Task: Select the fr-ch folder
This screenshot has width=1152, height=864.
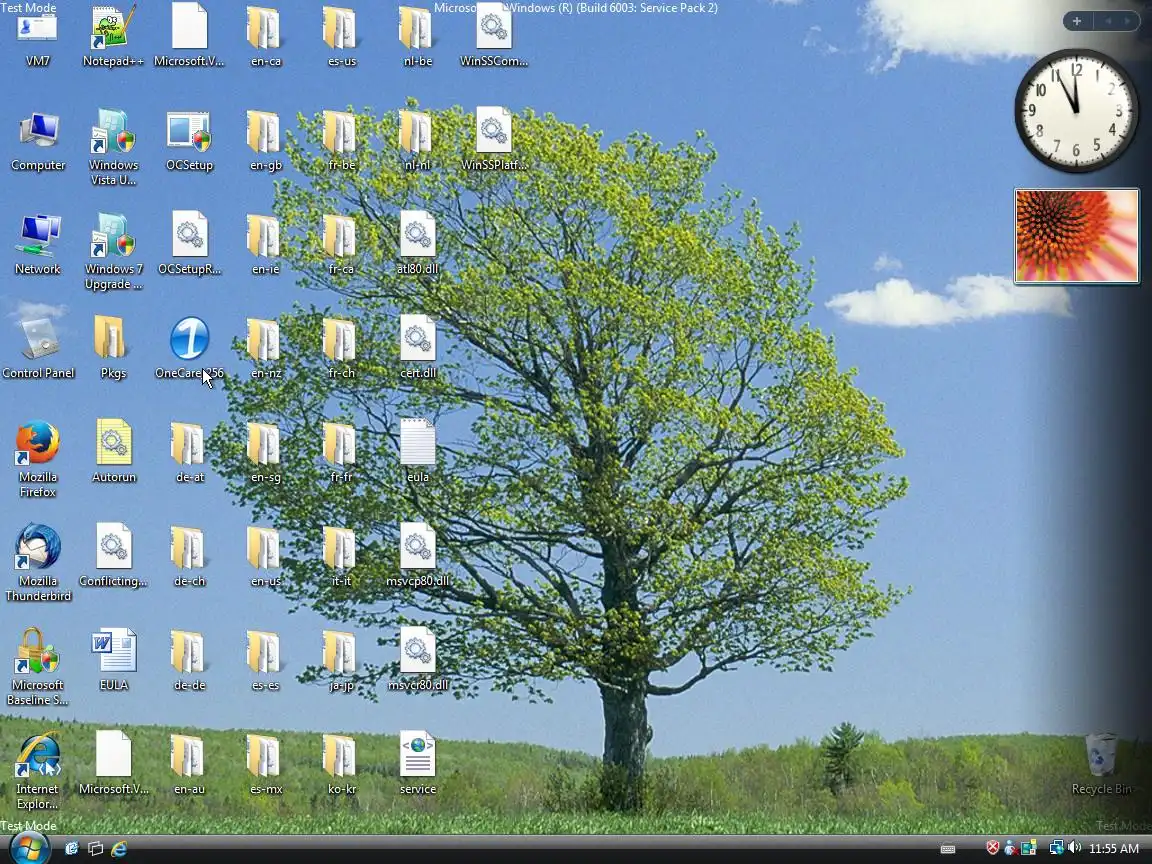Action: [341, 349]
